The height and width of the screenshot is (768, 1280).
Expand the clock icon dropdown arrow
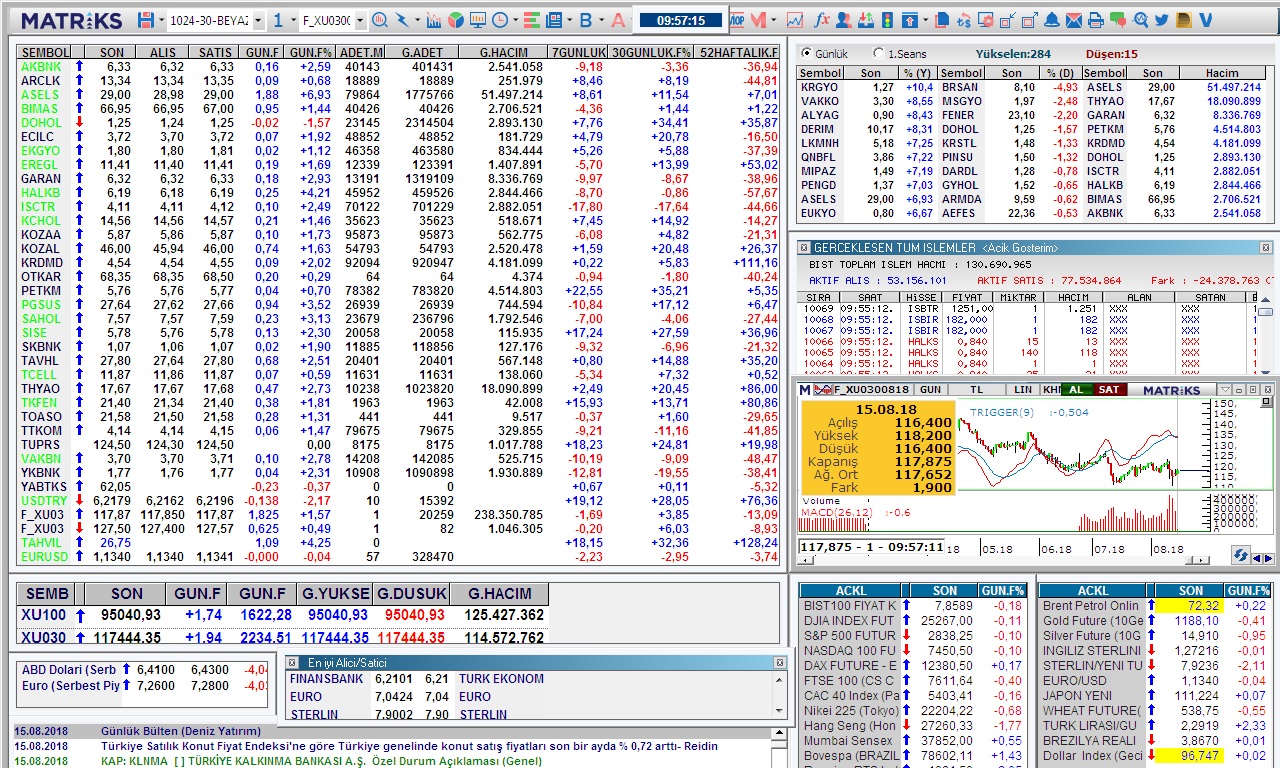(x=515, y=20)
